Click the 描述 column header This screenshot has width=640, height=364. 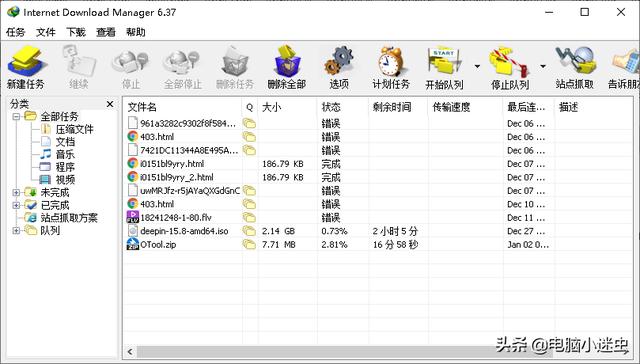coord(594,107)
